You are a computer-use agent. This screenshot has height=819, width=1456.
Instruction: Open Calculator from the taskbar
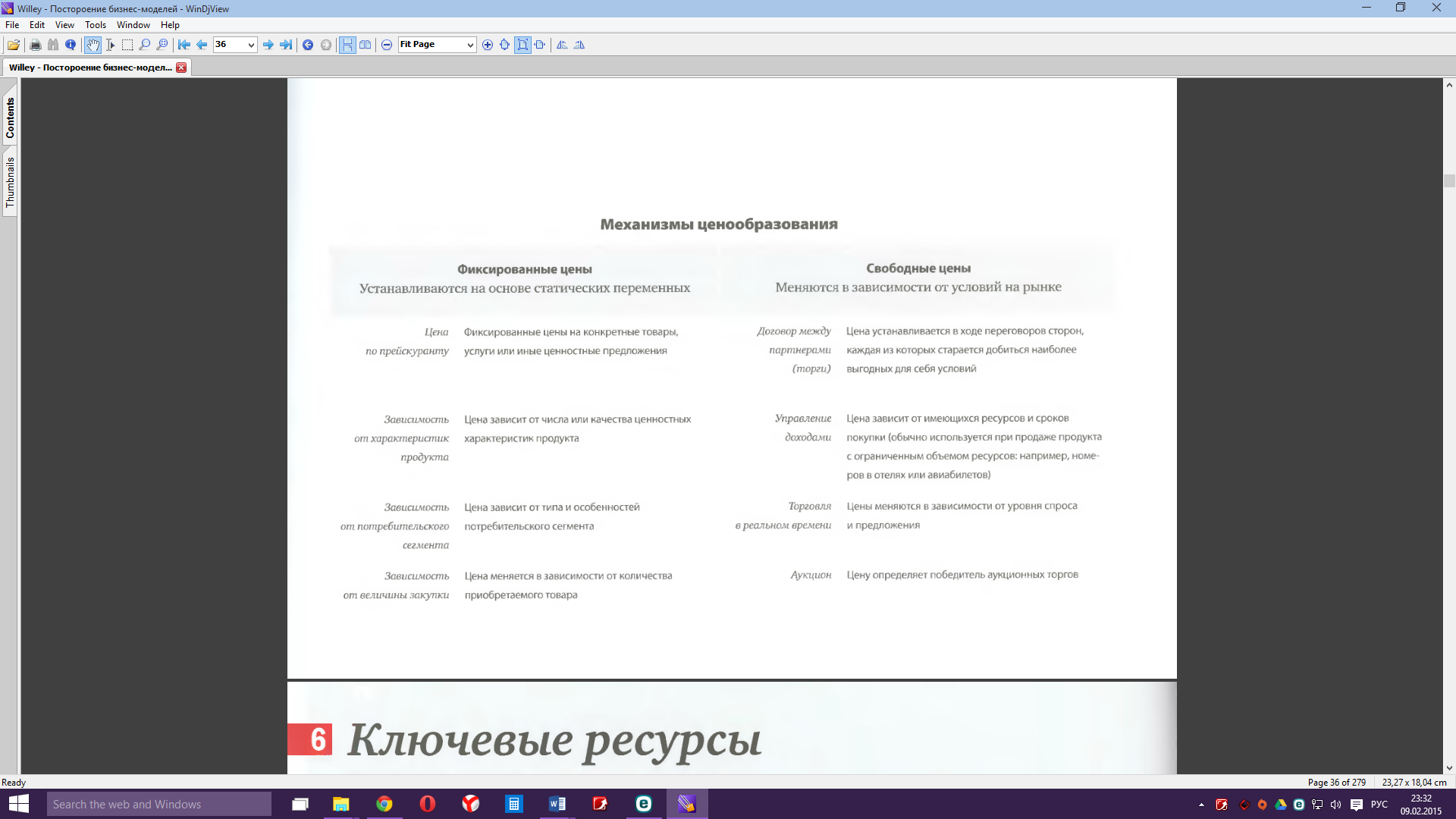[514, 804]
